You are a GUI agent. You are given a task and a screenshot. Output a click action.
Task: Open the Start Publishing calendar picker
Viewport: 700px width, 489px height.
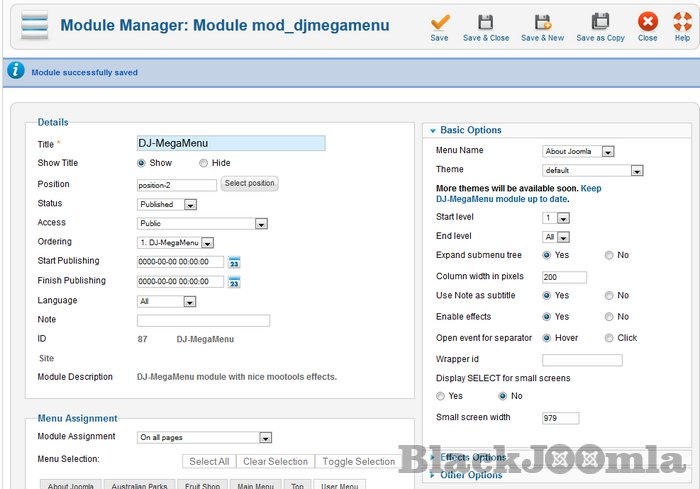(x=234, y=262)
